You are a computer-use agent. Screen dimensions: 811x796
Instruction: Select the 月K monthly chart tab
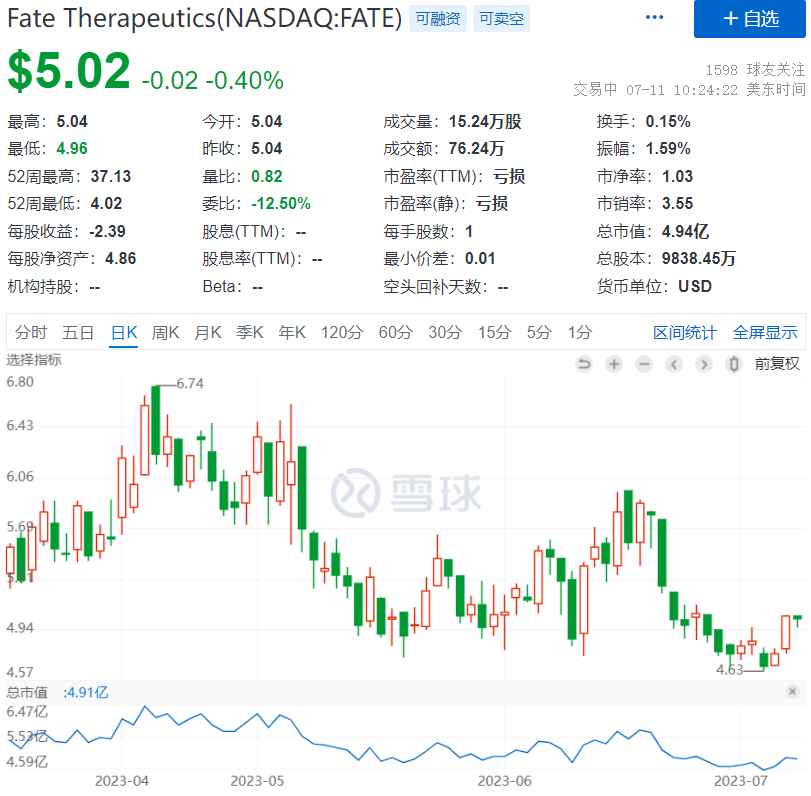click(208, 332)
